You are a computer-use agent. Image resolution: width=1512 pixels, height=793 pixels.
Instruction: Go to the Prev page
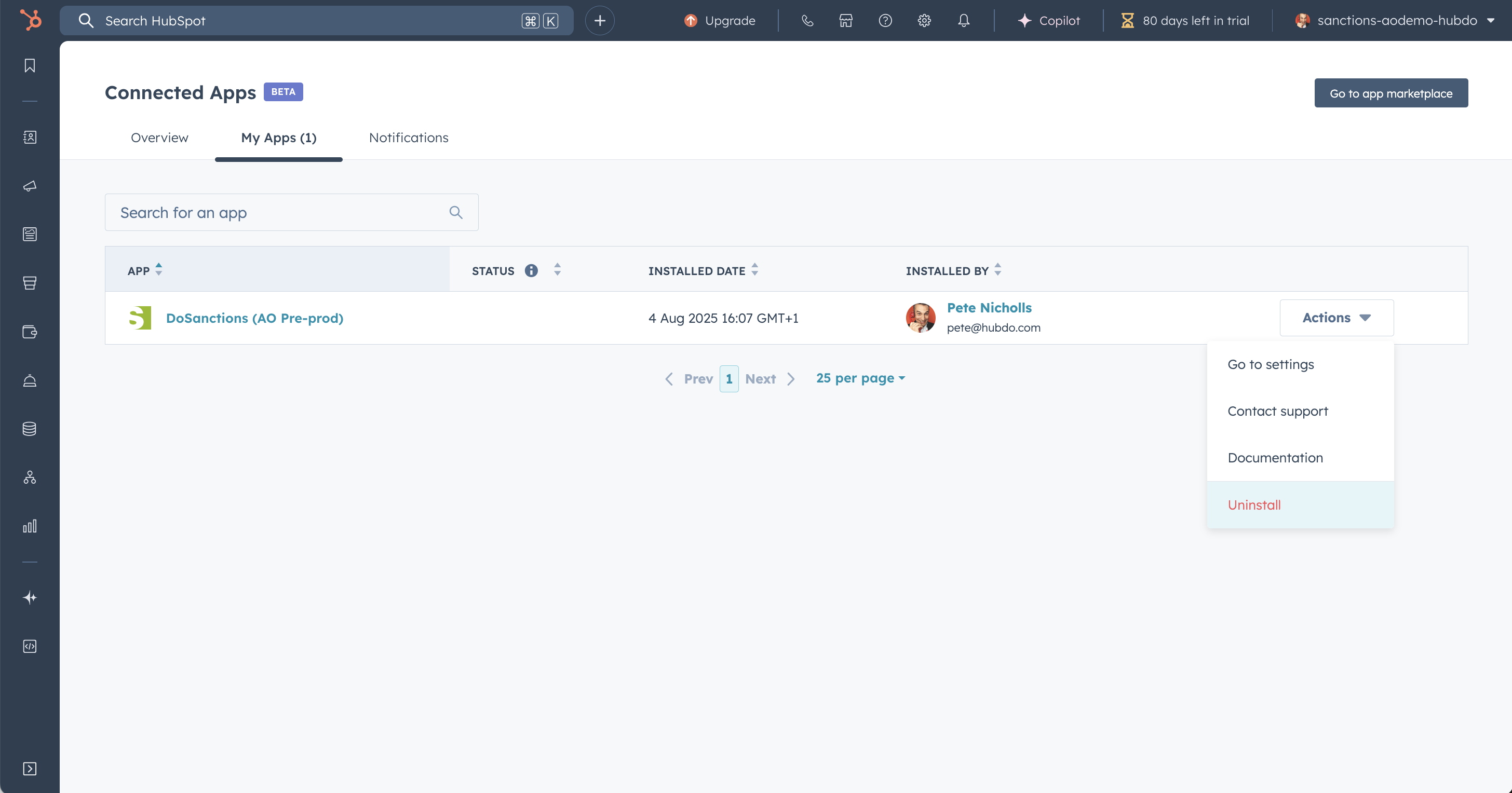689,379
